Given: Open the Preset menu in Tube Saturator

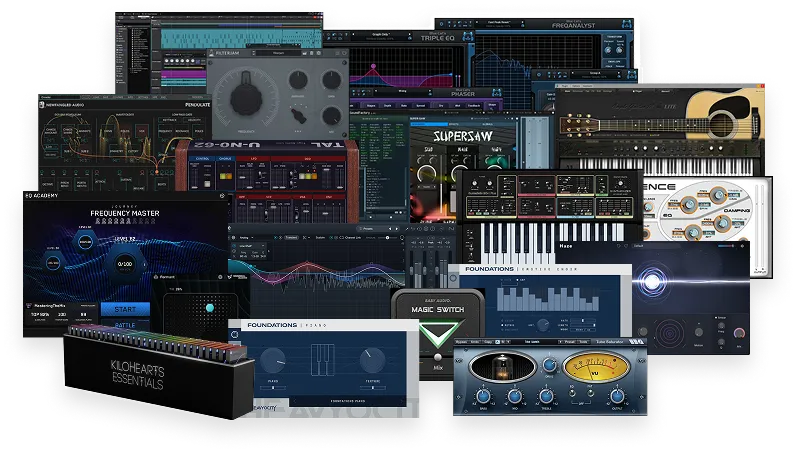Looking at the screenshot, I should 569,342.
